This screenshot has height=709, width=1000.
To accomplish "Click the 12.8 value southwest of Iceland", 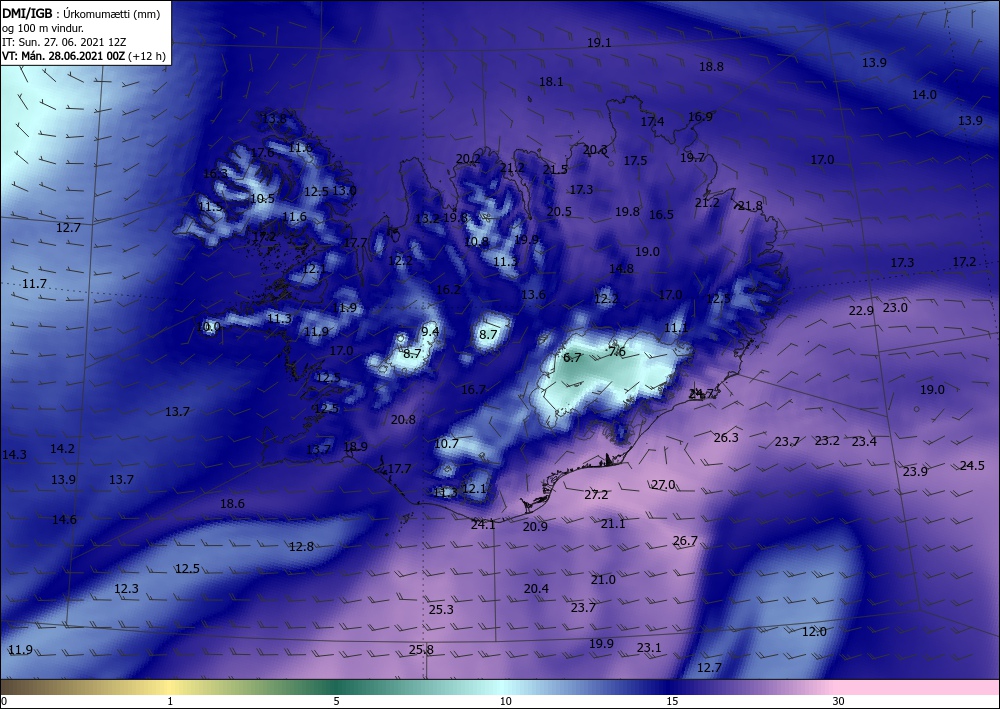I will (x=301, y=546).
